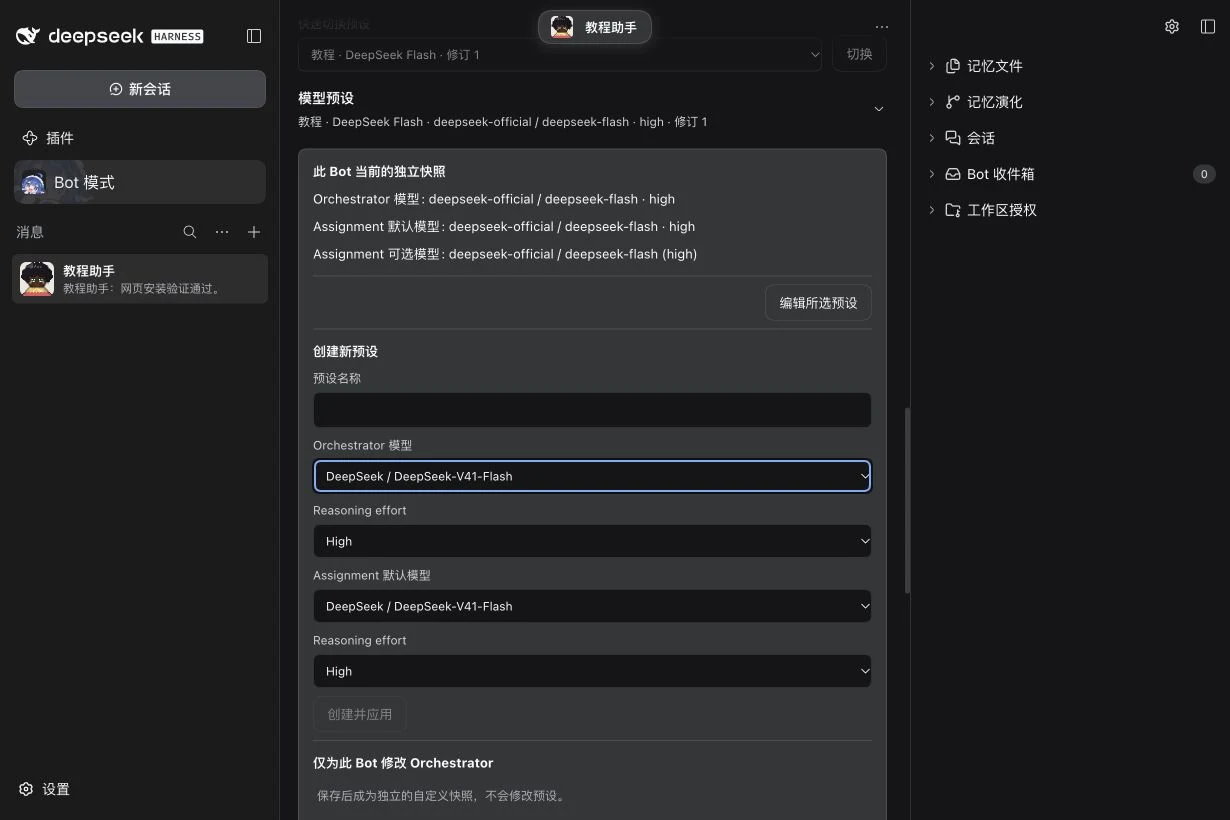
Task: Click the 仅为此 Bot 修改 Orchestrator heading
Action: point(403,763)
